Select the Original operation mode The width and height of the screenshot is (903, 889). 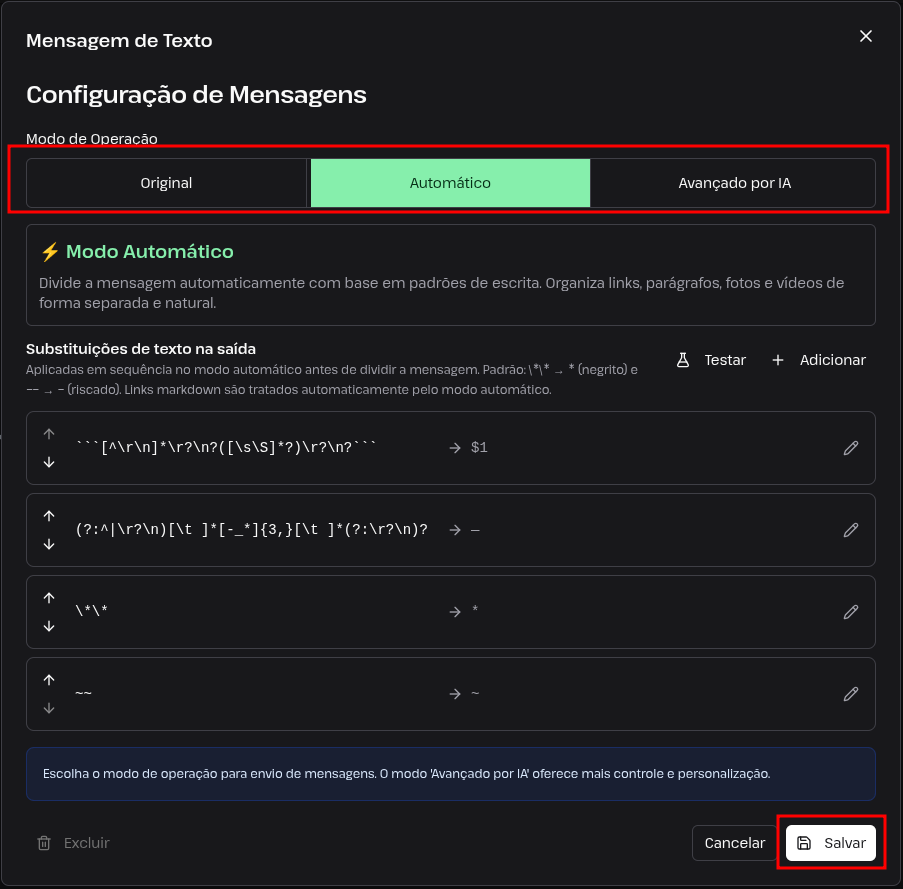pyautogui.click(x=166, y=183)
